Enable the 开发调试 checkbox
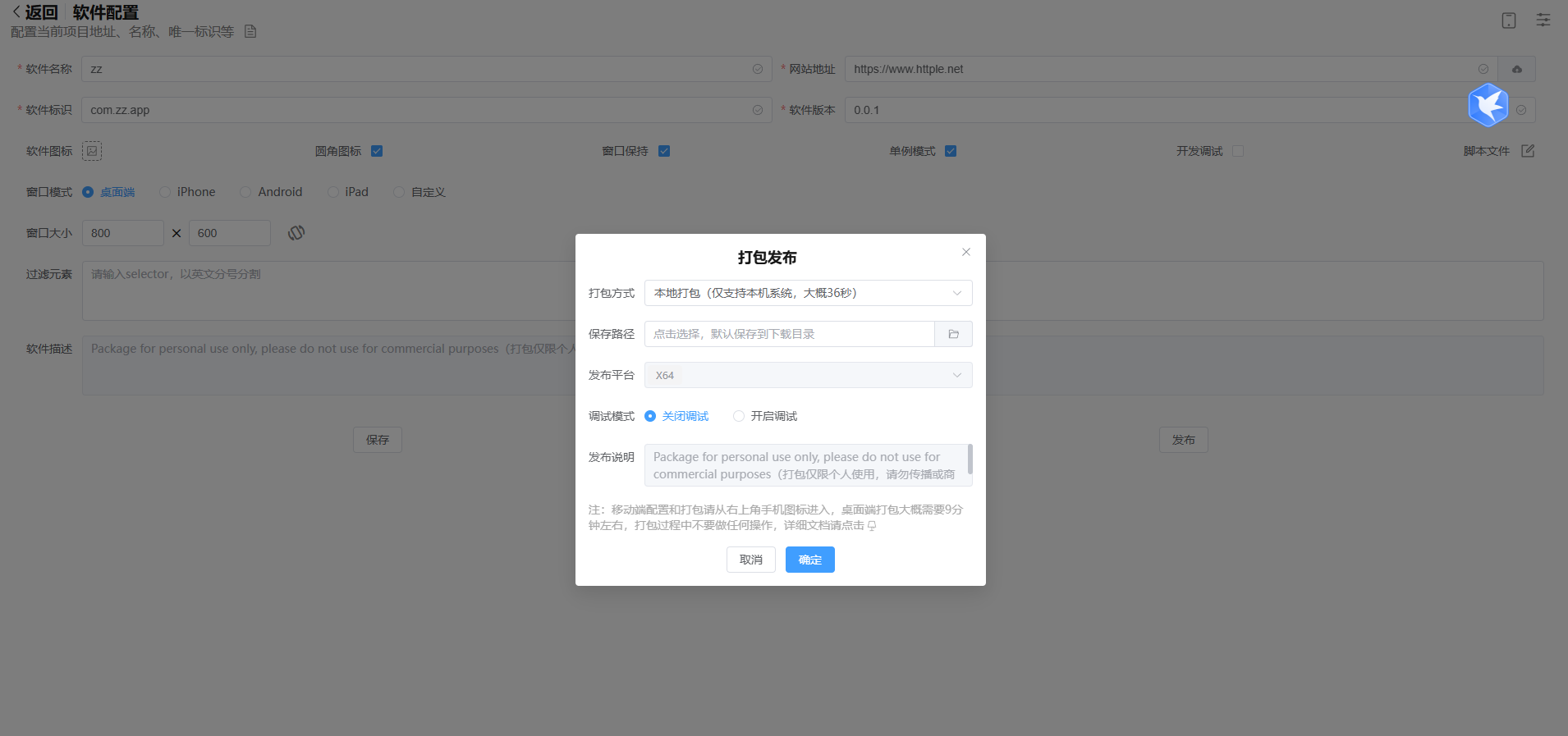Screen dimensions: 1568x736 [x=1238, y=151]
